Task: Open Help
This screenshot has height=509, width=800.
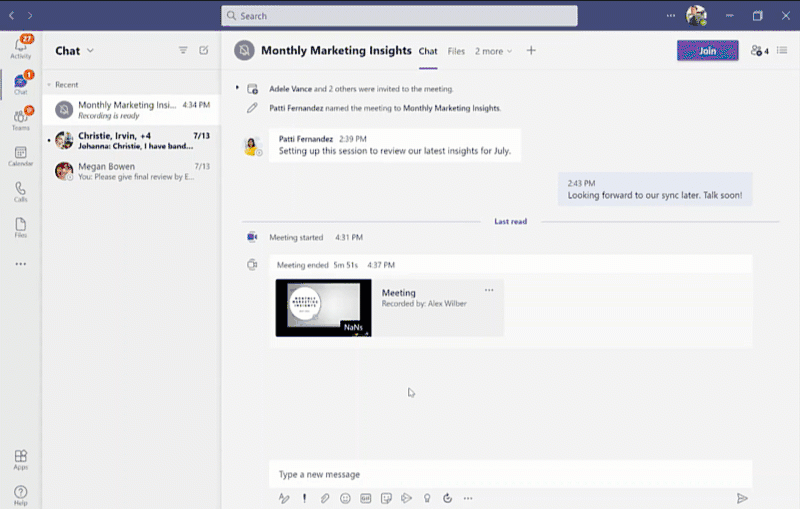Action: [x=20, y=495]
